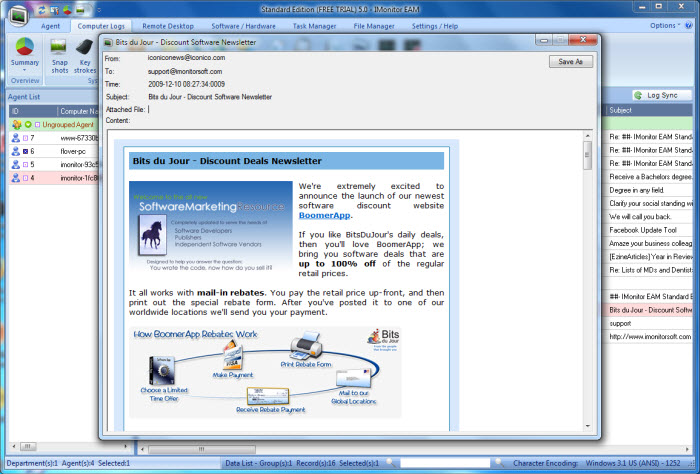The width and height of the screenshot is (700, 474).
Task: Follow the BoomerApp hyperlink in email
Action: [324, 214]
